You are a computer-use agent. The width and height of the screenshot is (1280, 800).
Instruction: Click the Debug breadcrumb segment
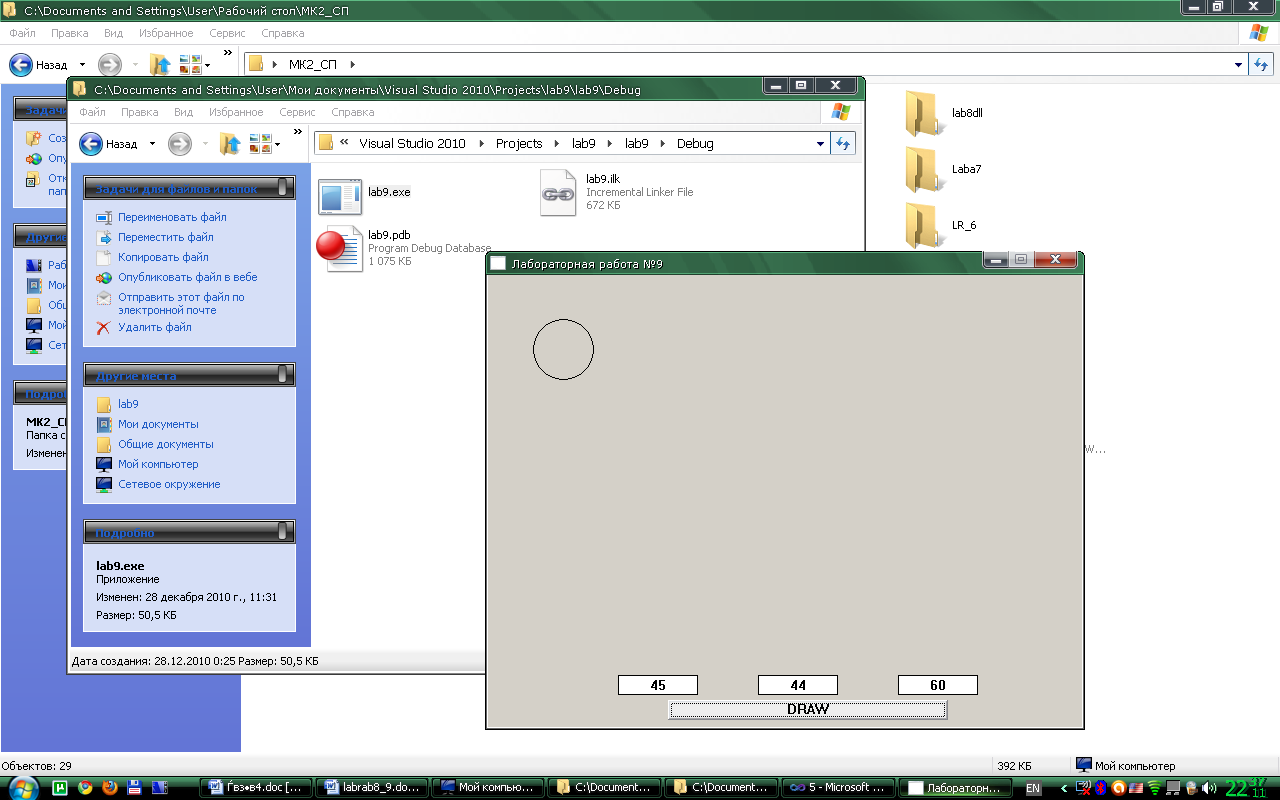tap(695, 143)
